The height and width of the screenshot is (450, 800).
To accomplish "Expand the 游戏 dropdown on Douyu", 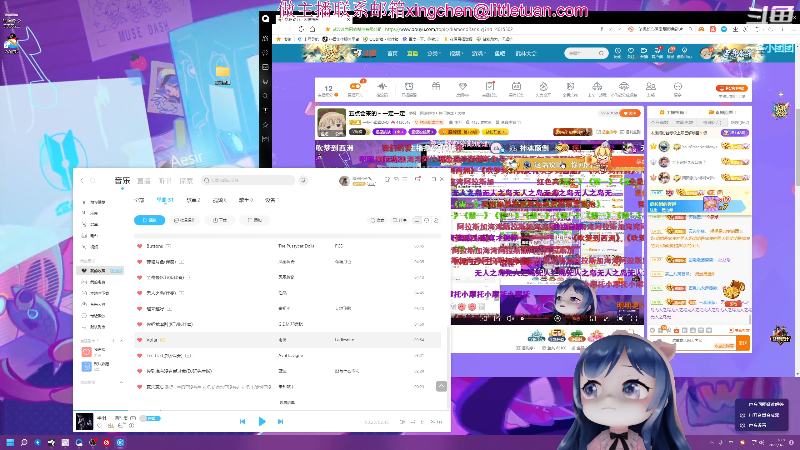I will (478, 54).
